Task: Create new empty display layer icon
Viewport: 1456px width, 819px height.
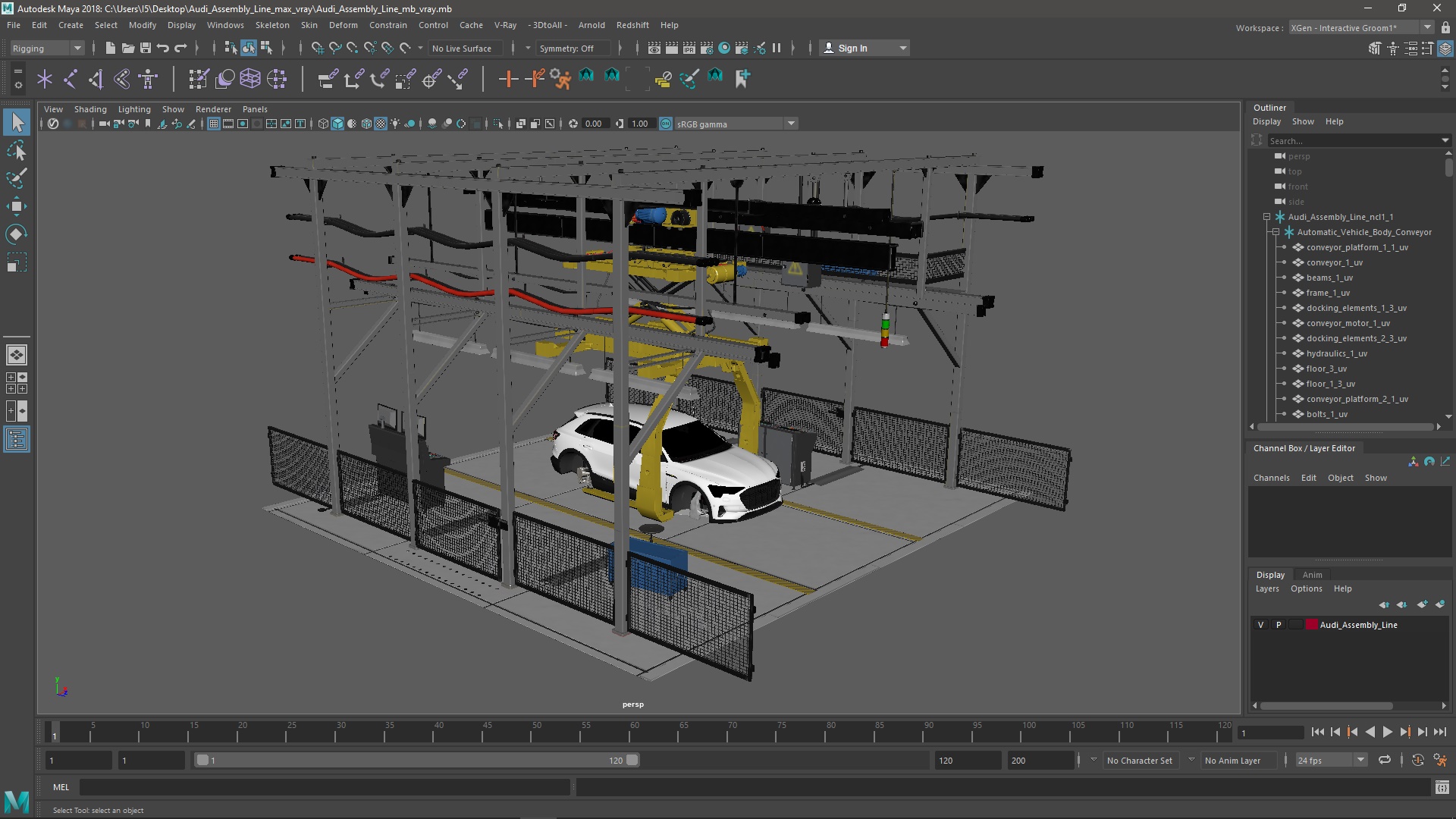Action: click(1422, 604)
